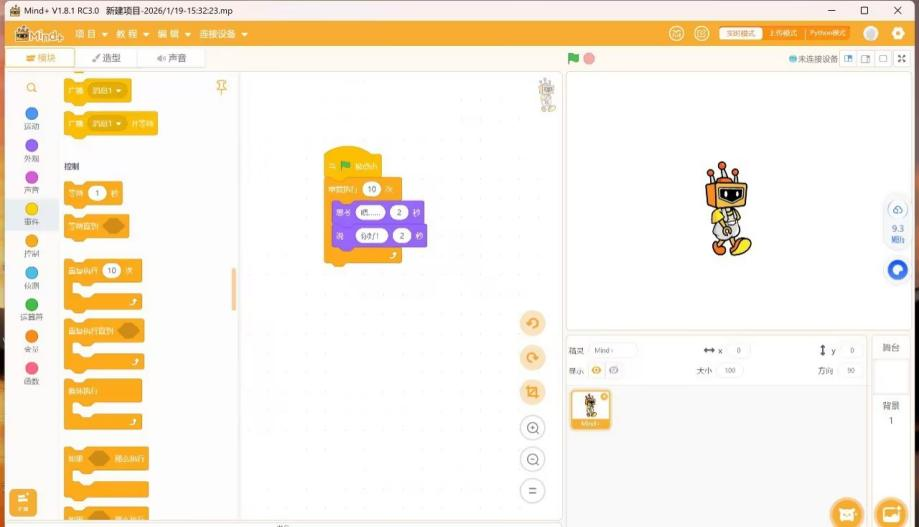Select the purple 外观 category circle
Viewport: 919px width, 527px height.
click(x=32, y=146)
